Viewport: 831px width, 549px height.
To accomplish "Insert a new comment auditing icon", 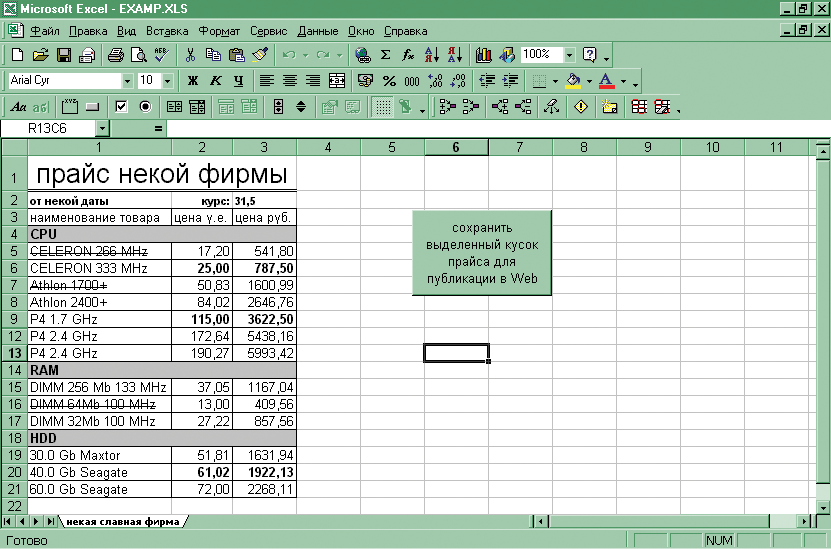I will click(x=609, y=107).
